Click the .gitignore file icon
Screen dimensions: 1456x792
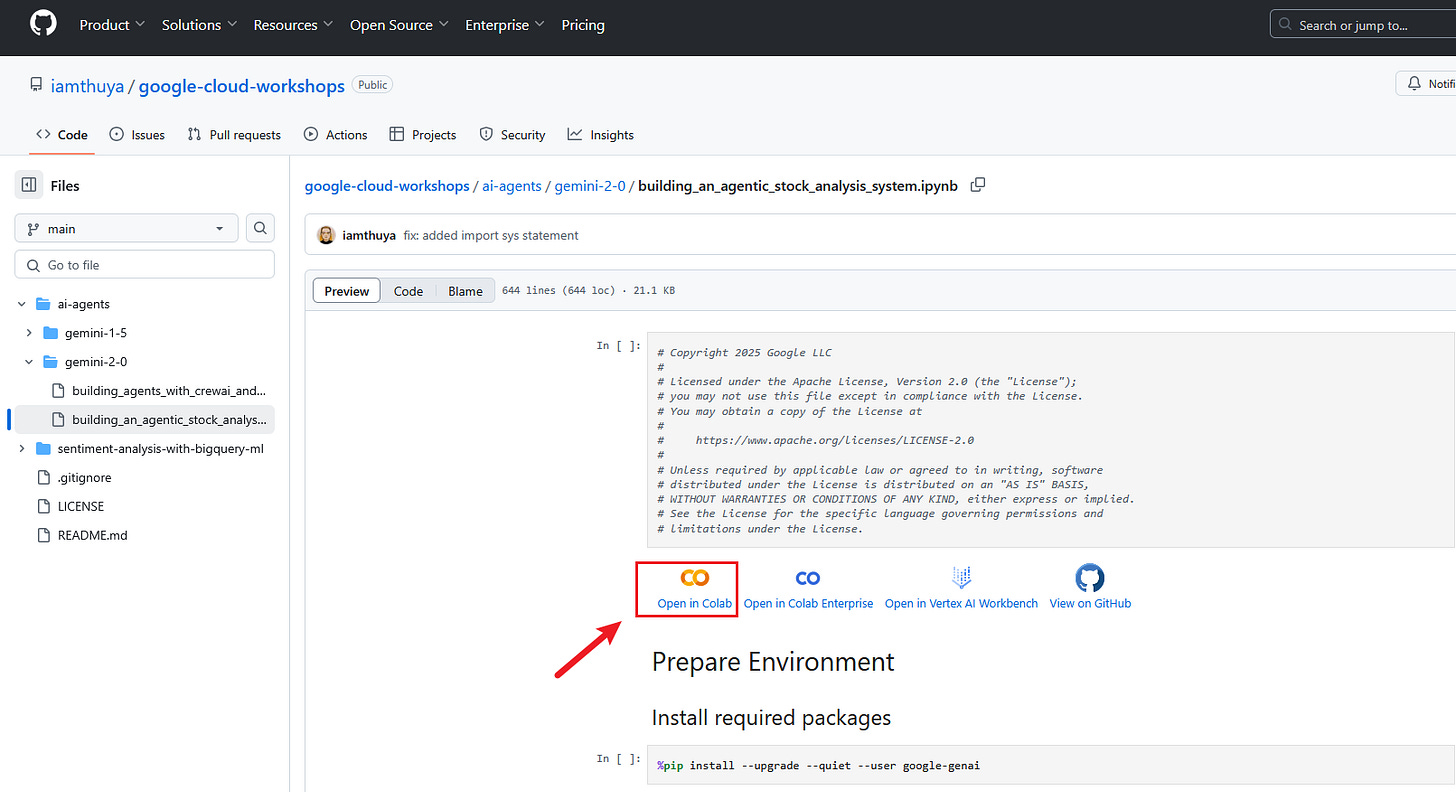43,477
